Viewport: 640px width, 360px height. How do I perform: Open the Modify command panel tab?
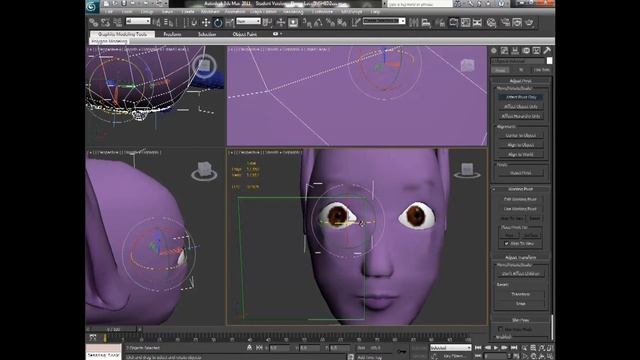click(504, 51)
